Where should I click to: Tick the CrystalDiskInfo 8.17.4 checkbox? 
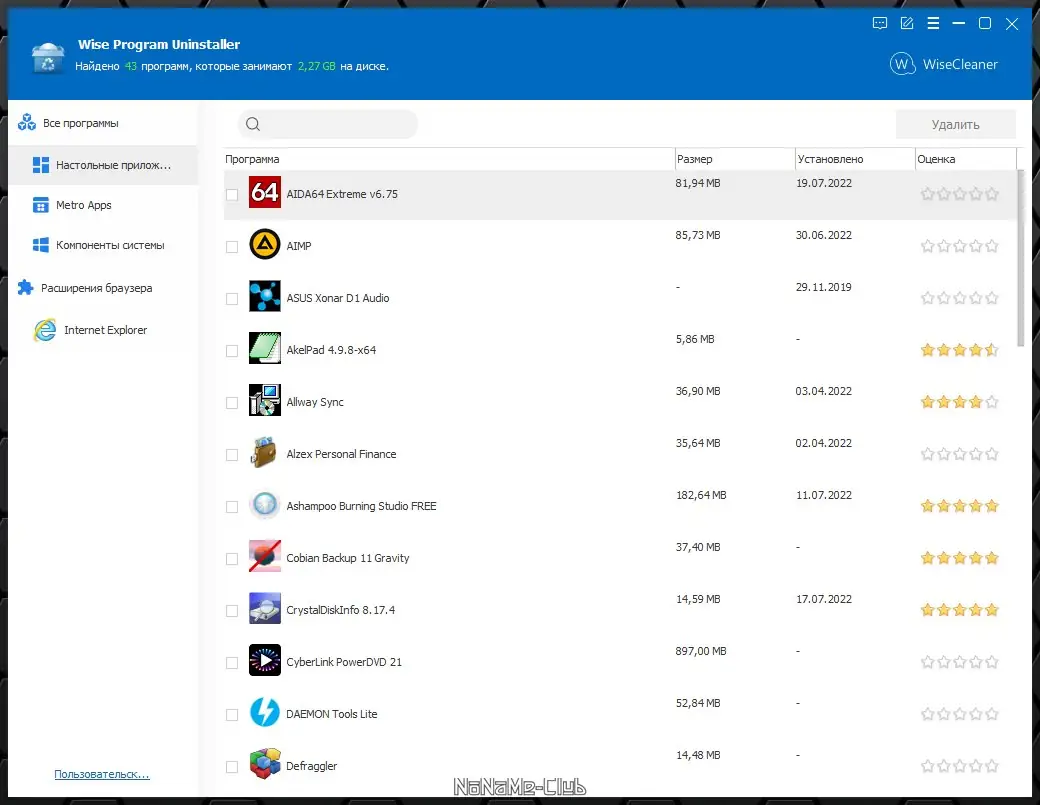pos(231,611)
